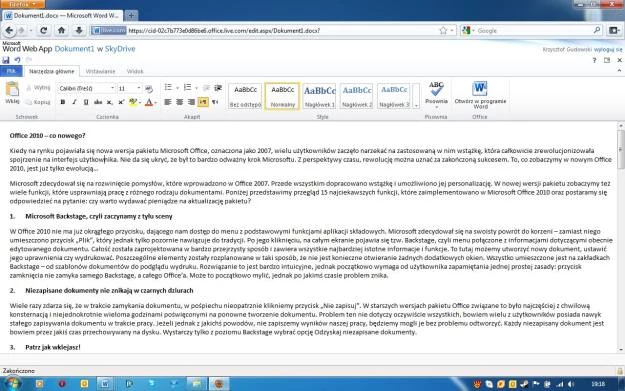The height and width of the screenshot is (391, 625).
Task: Toggle bold formatting
Action: point(63,102)
